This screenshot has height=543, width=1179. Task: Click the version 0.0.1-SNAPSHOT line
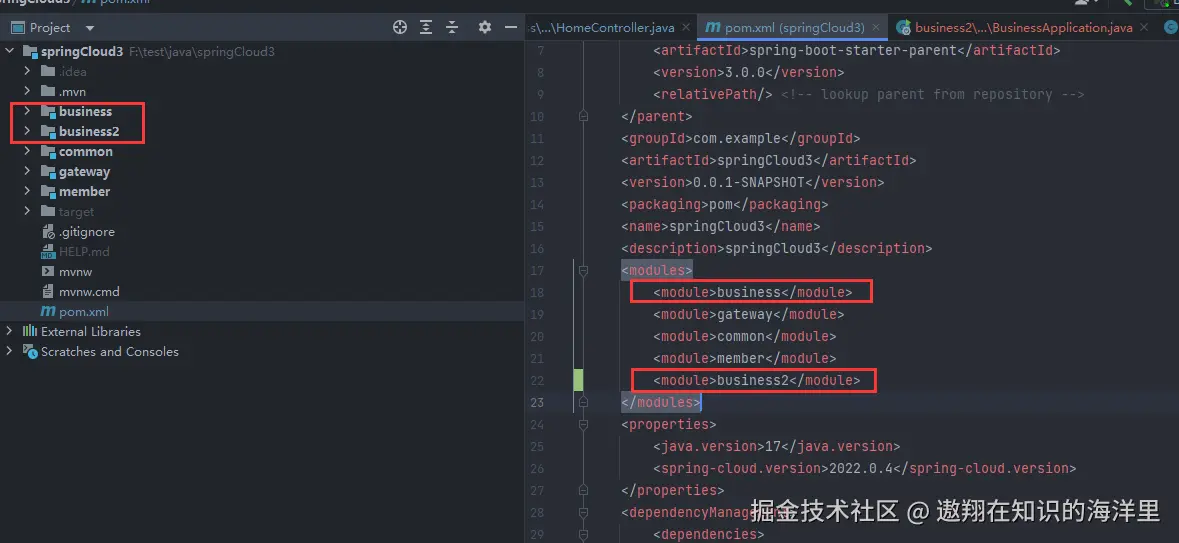[x=753, y=182]
